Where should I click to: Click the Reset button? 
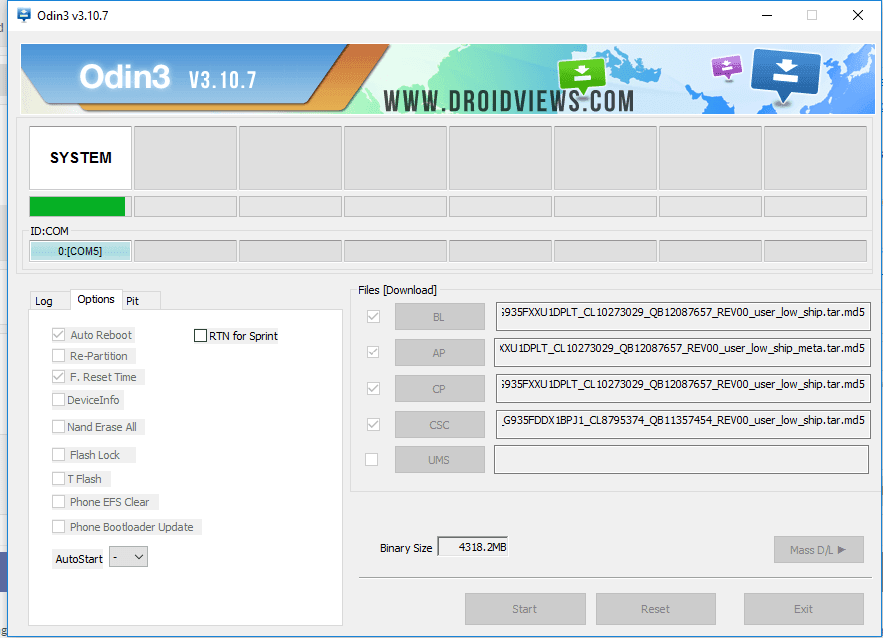click(655, 609)
